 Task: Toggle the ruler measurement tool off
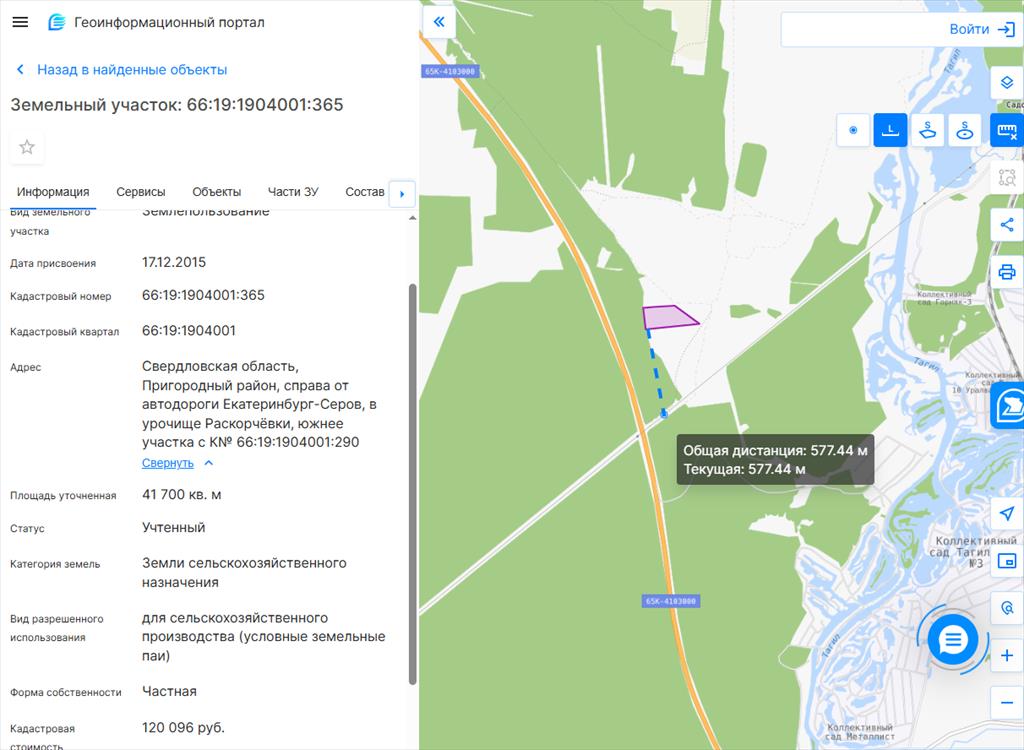tap(1007, 131)
